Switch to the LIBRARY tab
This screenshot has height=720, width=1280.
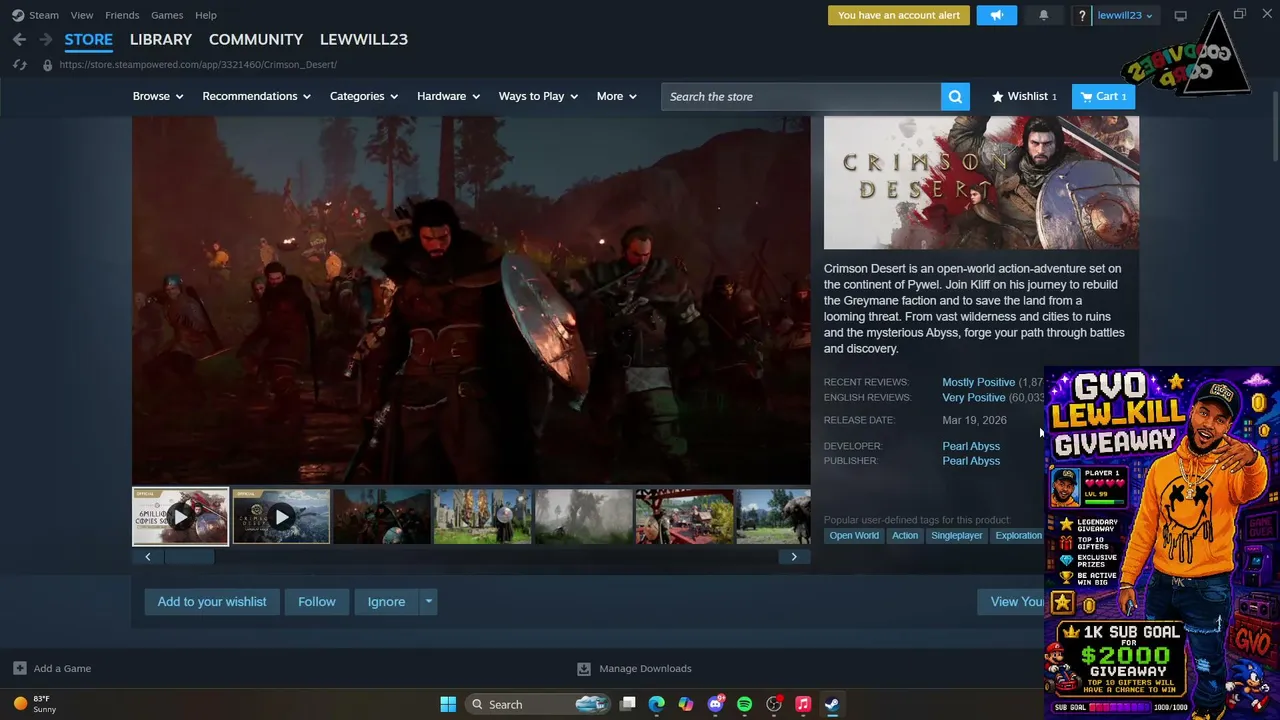(x=161, y=39)
